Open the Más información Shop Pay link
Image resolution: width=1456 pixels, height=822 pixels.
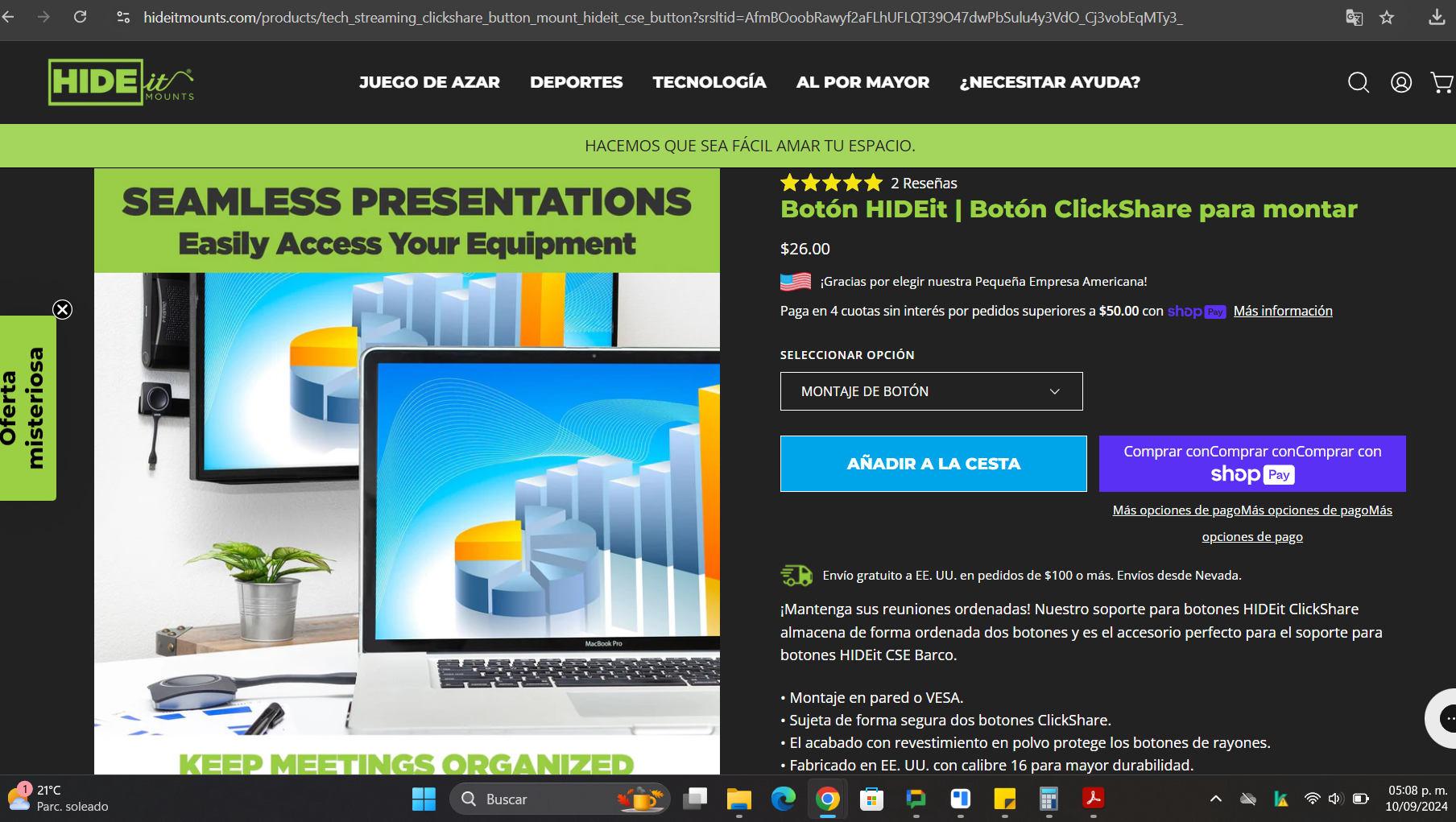pyautogui.click(x=1283, y=311)
